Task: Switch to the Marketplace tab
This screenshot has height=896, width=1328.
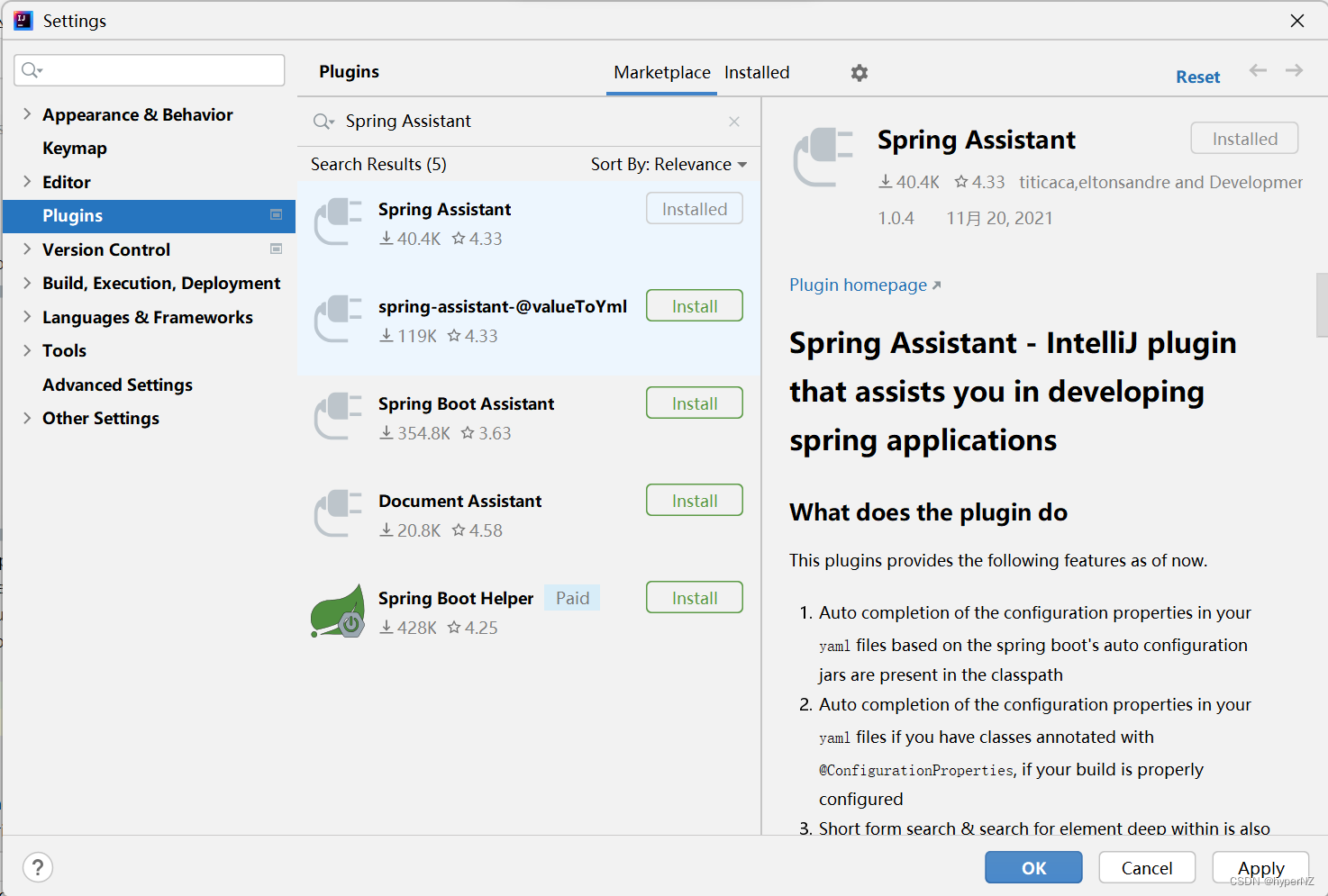Action: pos(662,72)
